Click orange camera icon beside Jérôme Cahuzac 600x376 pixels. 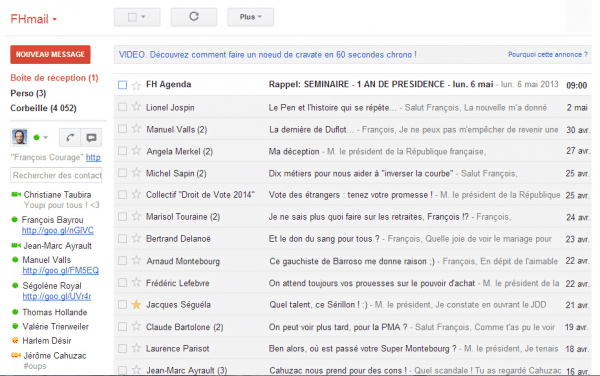click(16, 355)
